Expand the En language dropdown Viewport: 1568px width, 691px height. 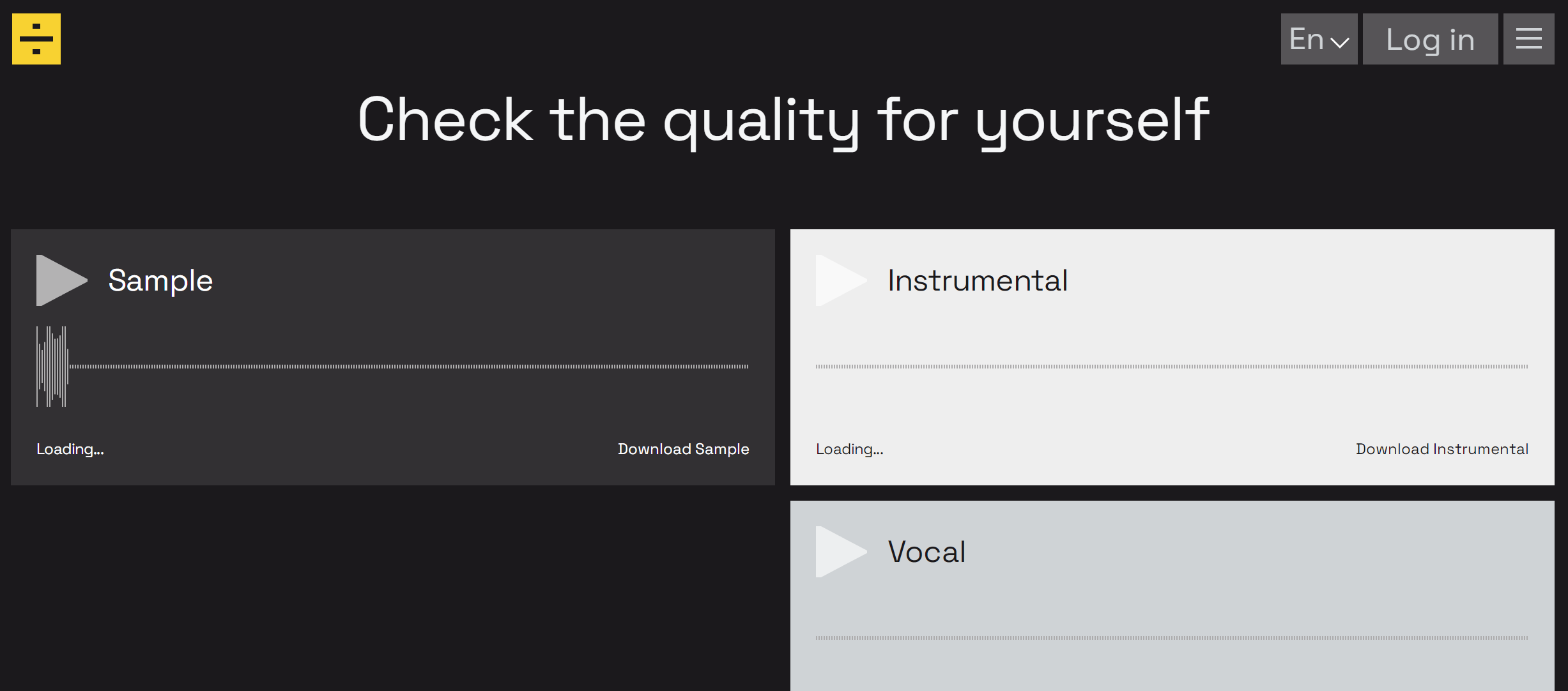pyautogui.click(x=1319, y=39)
